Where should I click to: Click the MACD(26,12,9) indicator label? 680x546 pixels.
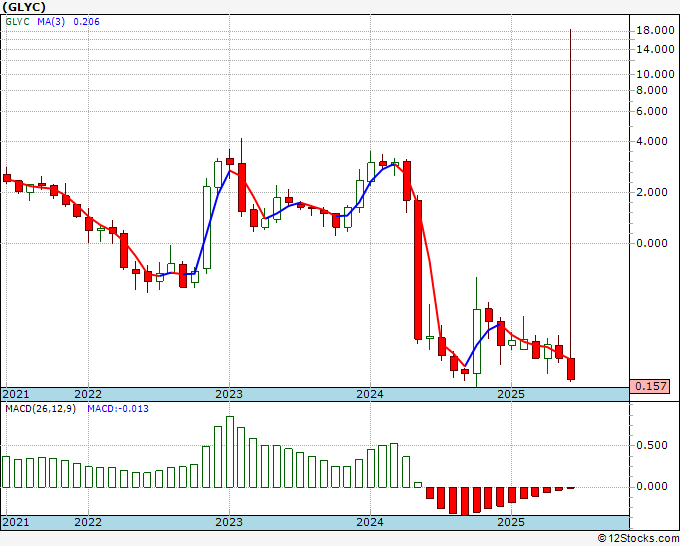point(40,409)
